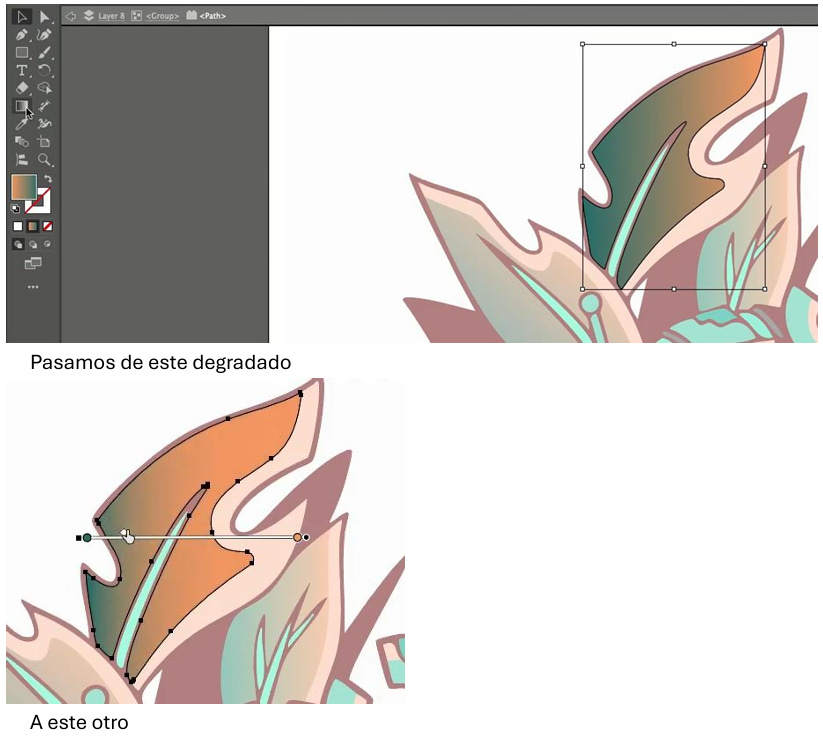The image size is (823, 736).
Task: Click the group icon beside <Group>
Action: click(136, 16)
